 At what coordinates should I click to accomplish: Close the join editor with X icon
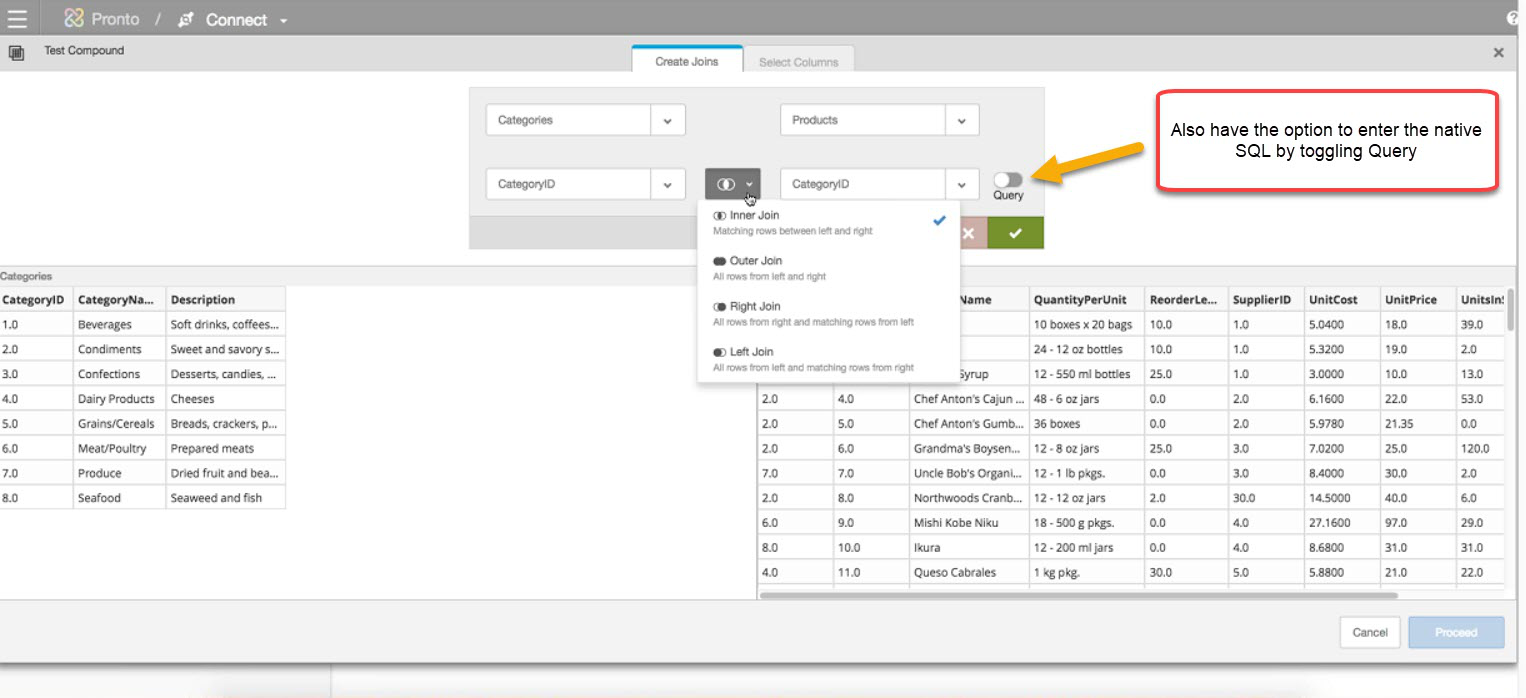coord(1498,53)
